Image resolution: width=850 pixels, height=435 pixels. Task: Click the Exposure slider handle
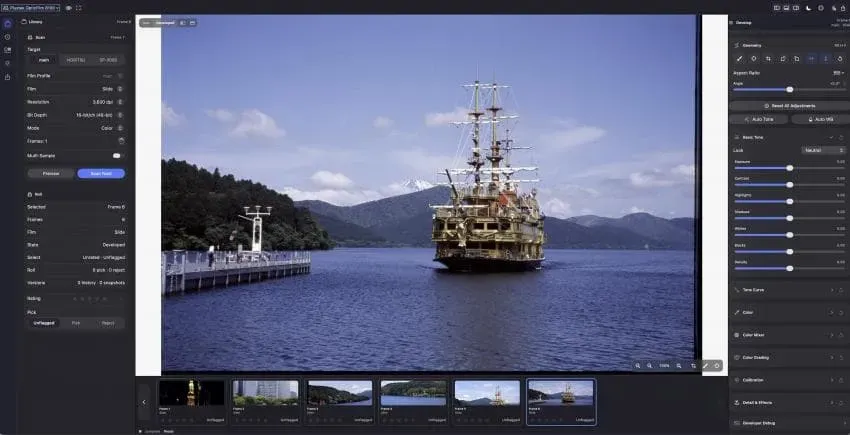[790, 168]
